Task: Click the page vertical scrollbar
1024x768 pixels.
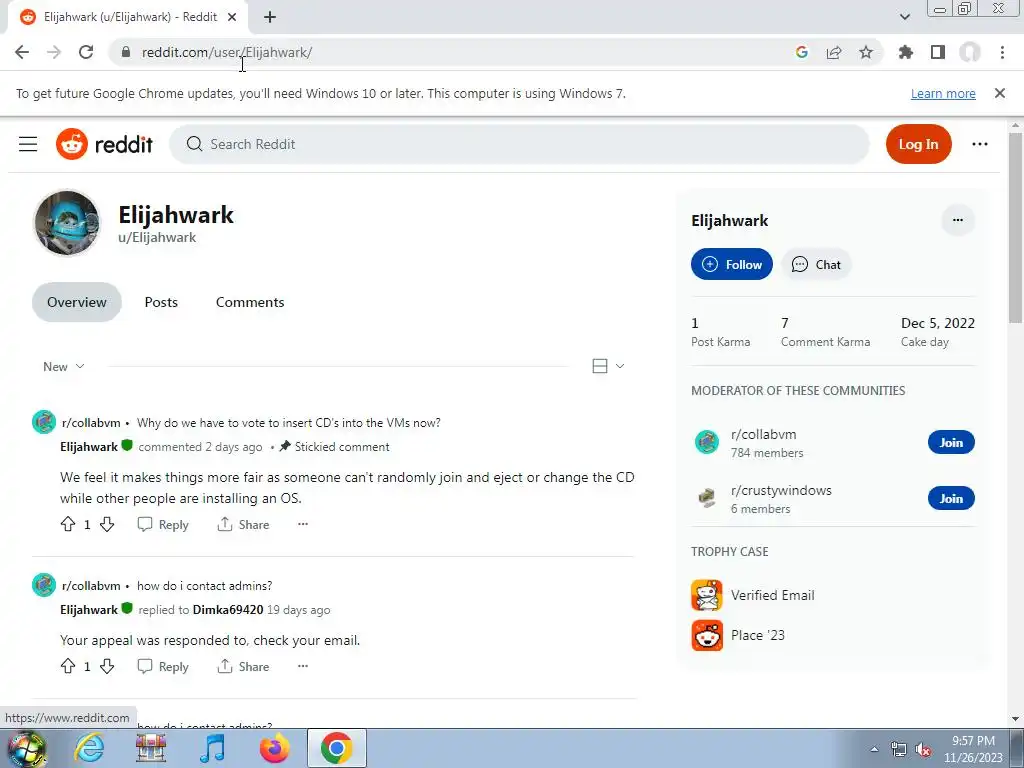Action: point(1015,227)
